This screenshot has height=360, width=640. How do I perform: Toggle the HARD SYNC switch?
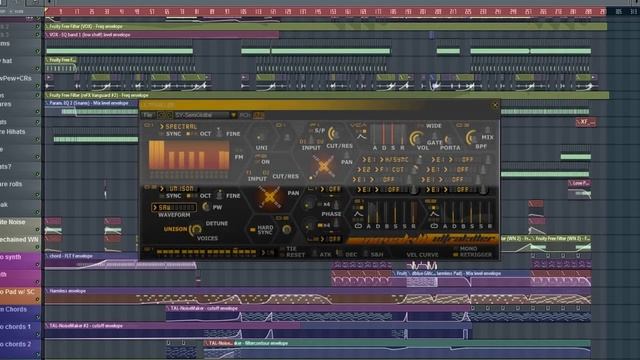pos(261,230)
